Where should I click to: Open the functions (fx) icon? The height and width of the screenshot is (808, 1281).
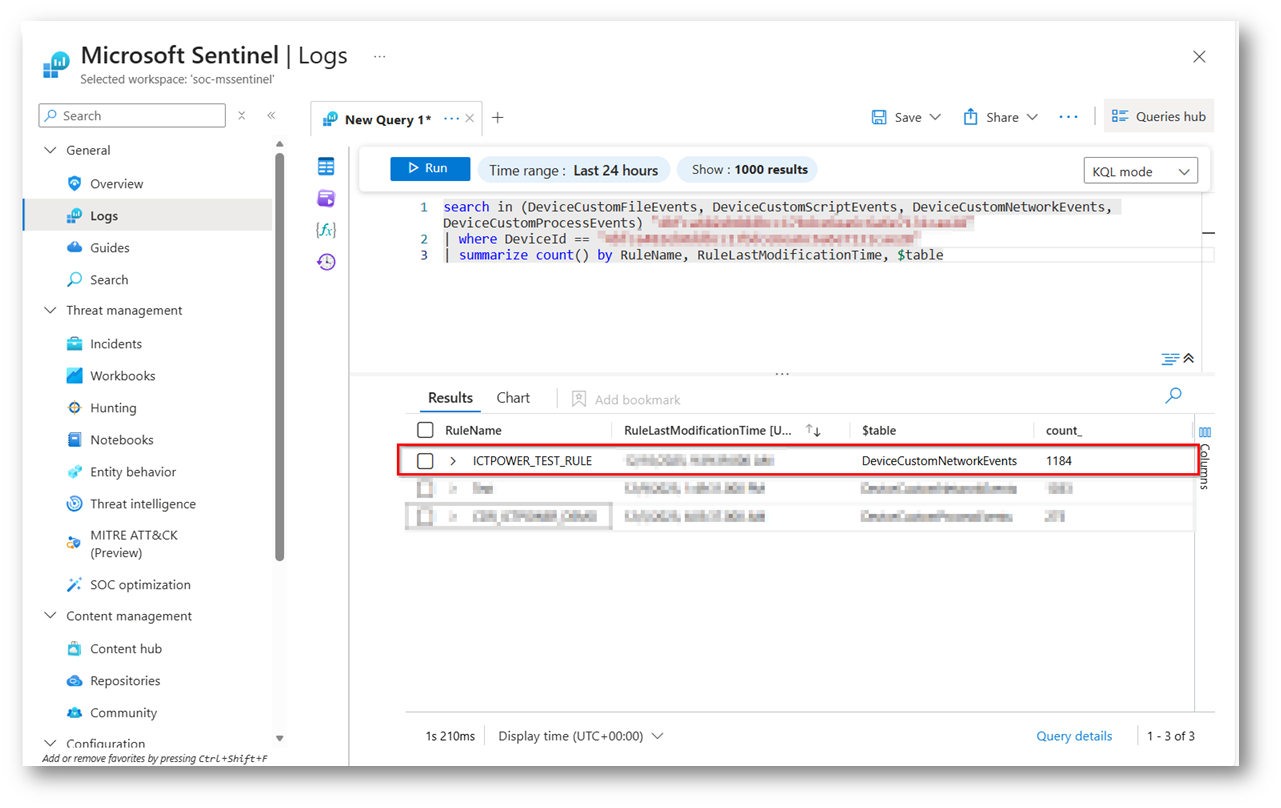pos(326,230)
